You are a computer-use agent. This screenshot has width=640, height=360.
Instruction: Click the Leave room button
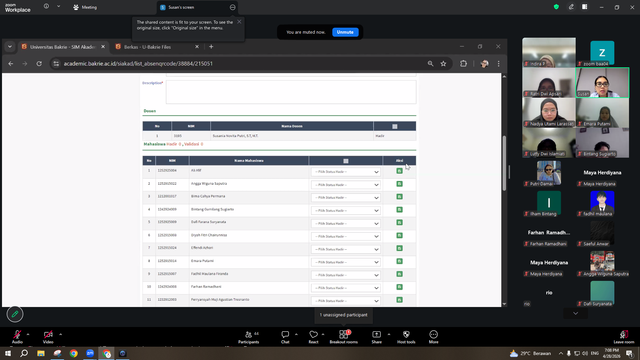[x=624, y=337]
